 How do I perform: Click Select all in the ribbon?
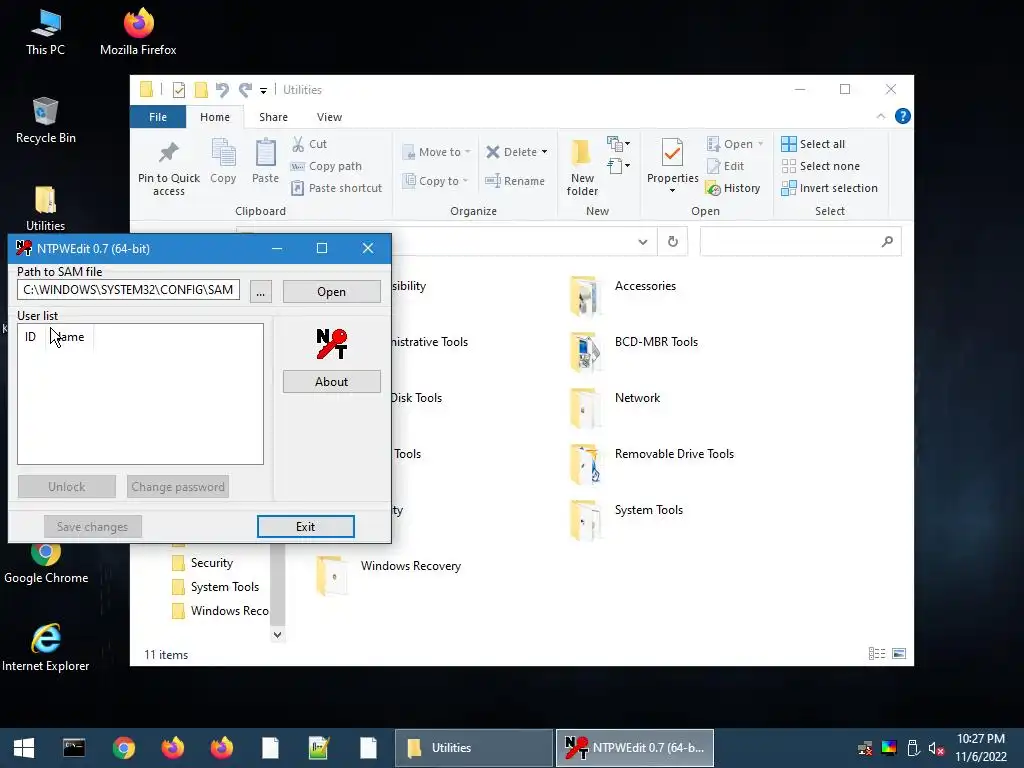point(813,144)
